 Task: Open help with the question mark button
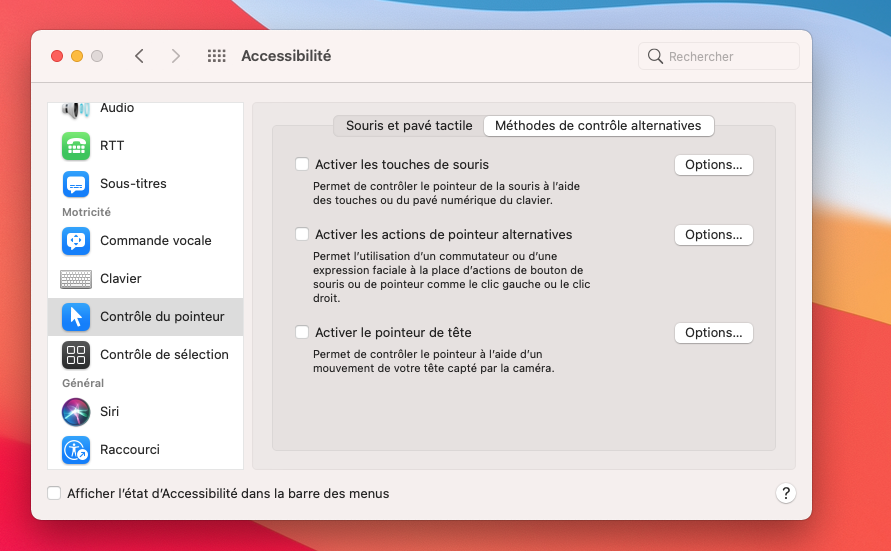pos(786,493)
